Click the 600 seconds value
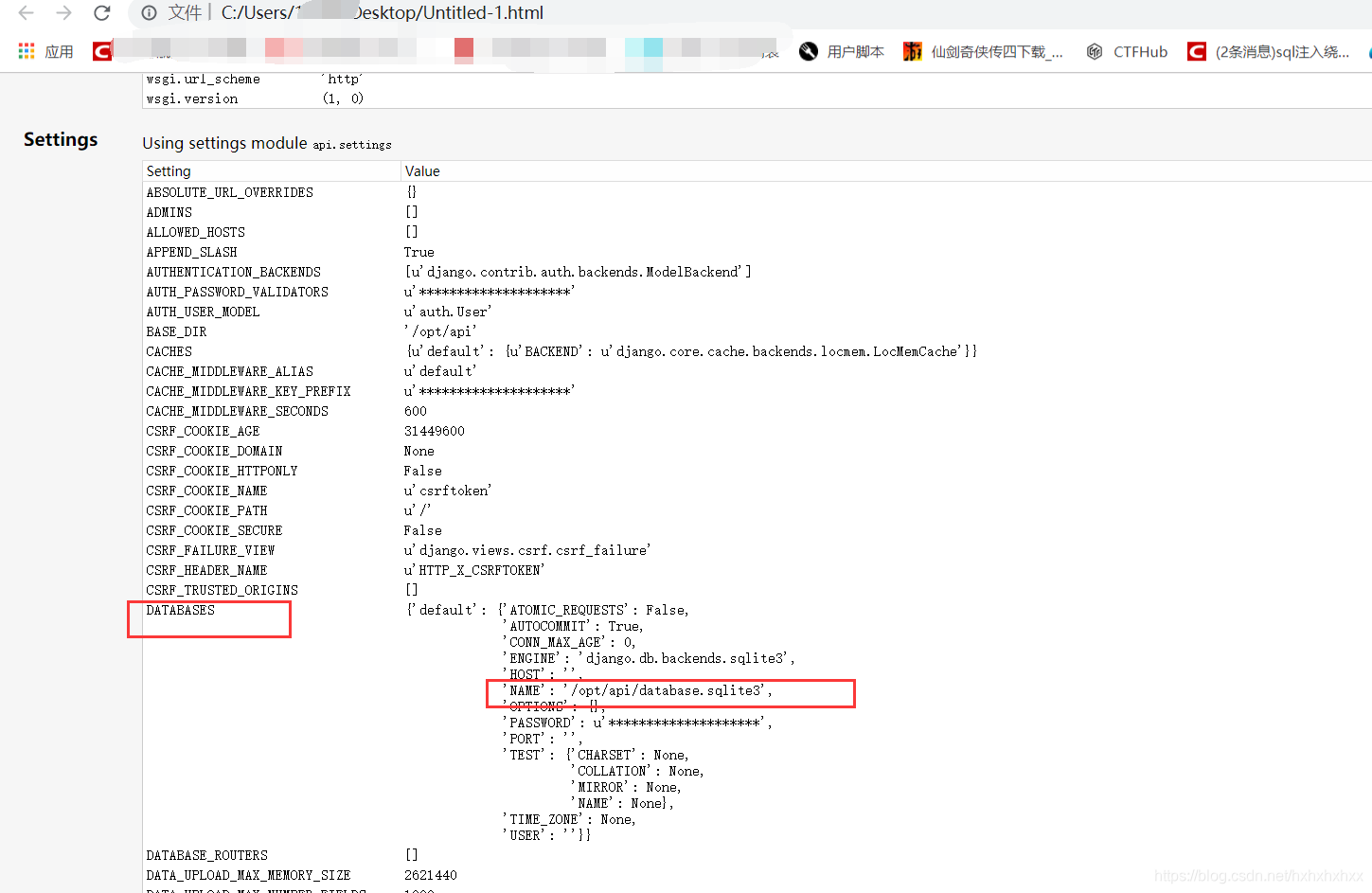 [x=416, y=411]
